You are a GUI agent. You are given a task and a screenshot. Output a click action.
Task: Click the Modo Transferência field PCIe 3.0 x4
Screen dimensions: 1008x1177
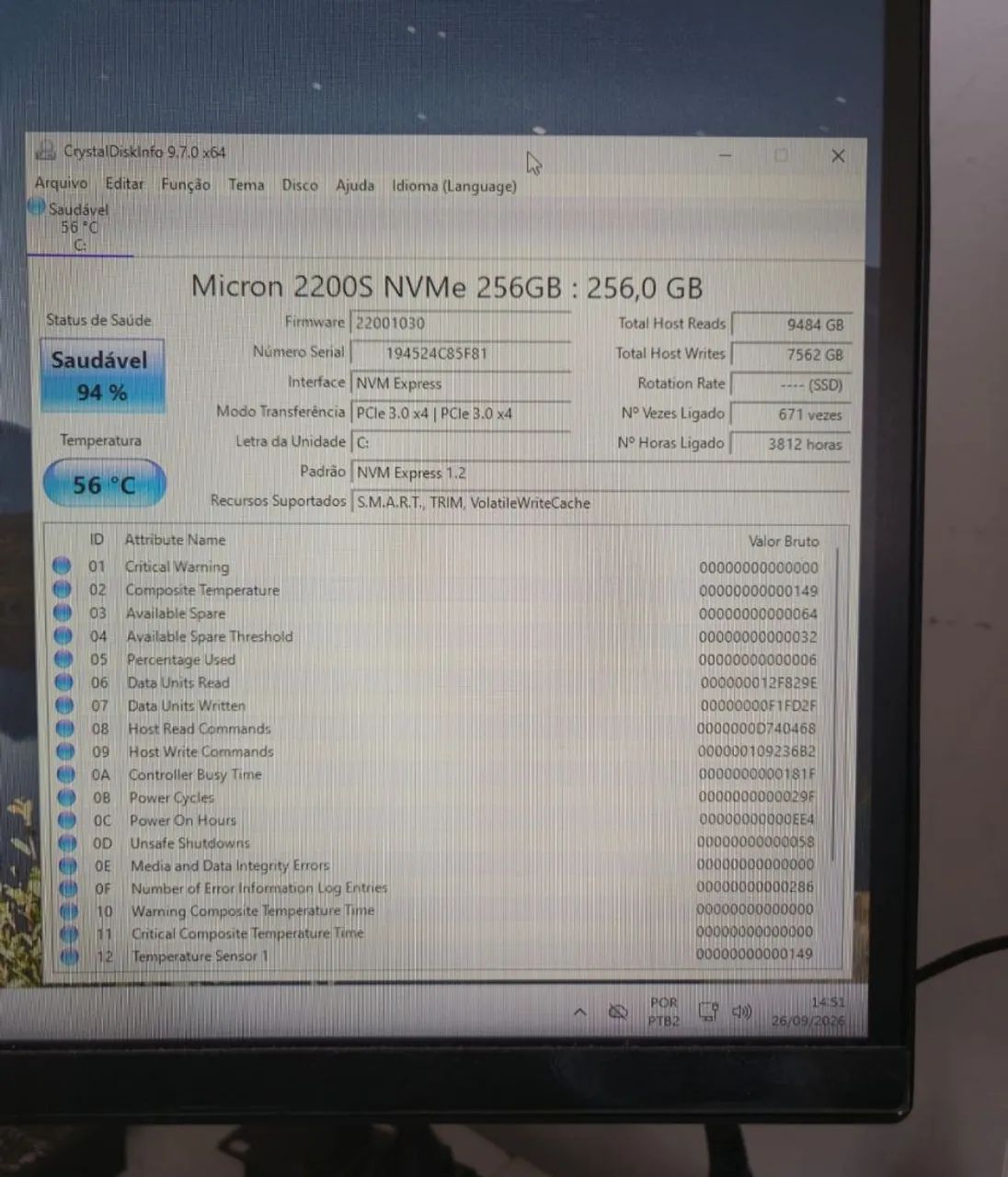click(461, 414)
